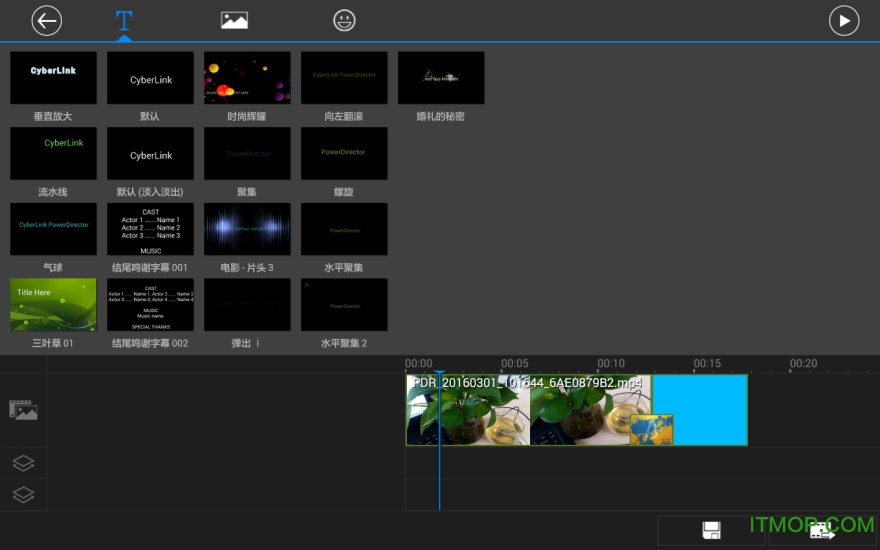Choose the 时尚辉耀 title template

[x=247, y=78]
